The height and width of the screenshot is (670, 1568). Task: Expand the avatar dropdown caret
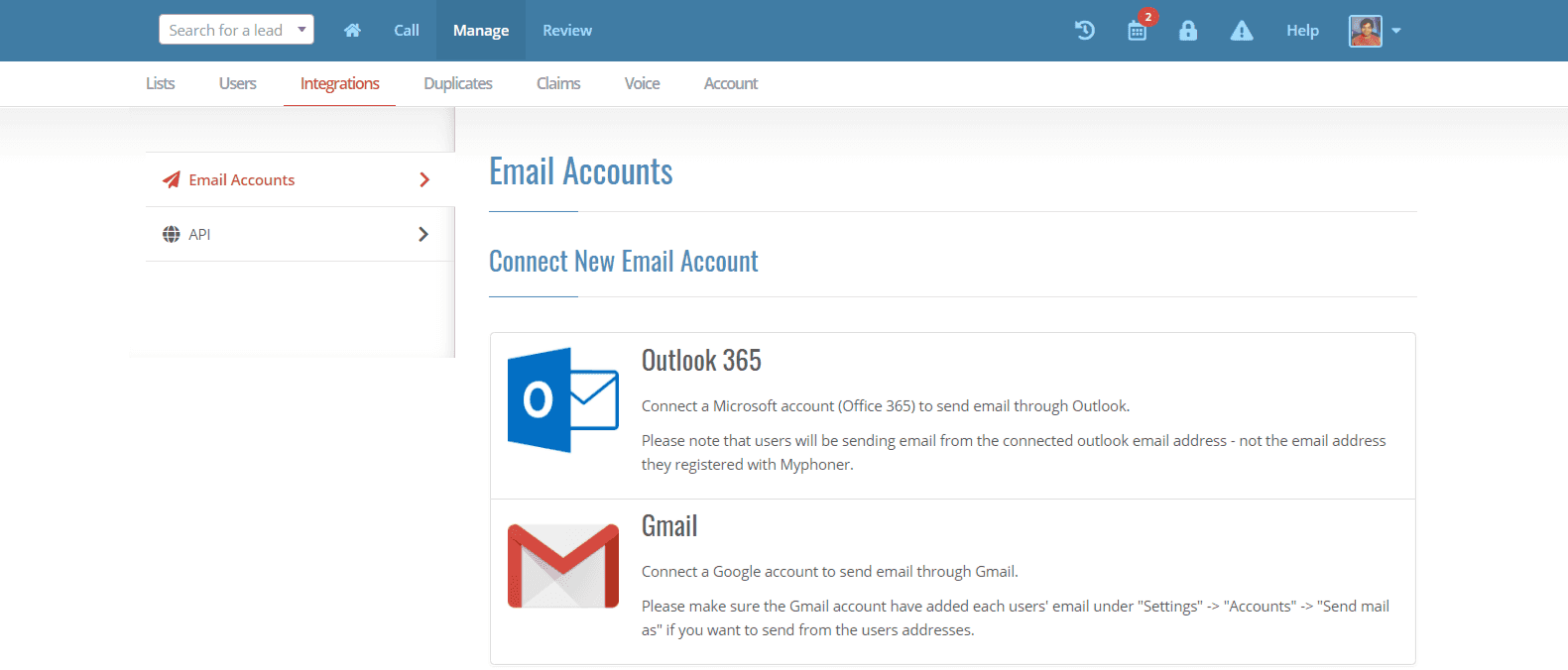[x=1396, y=31]
